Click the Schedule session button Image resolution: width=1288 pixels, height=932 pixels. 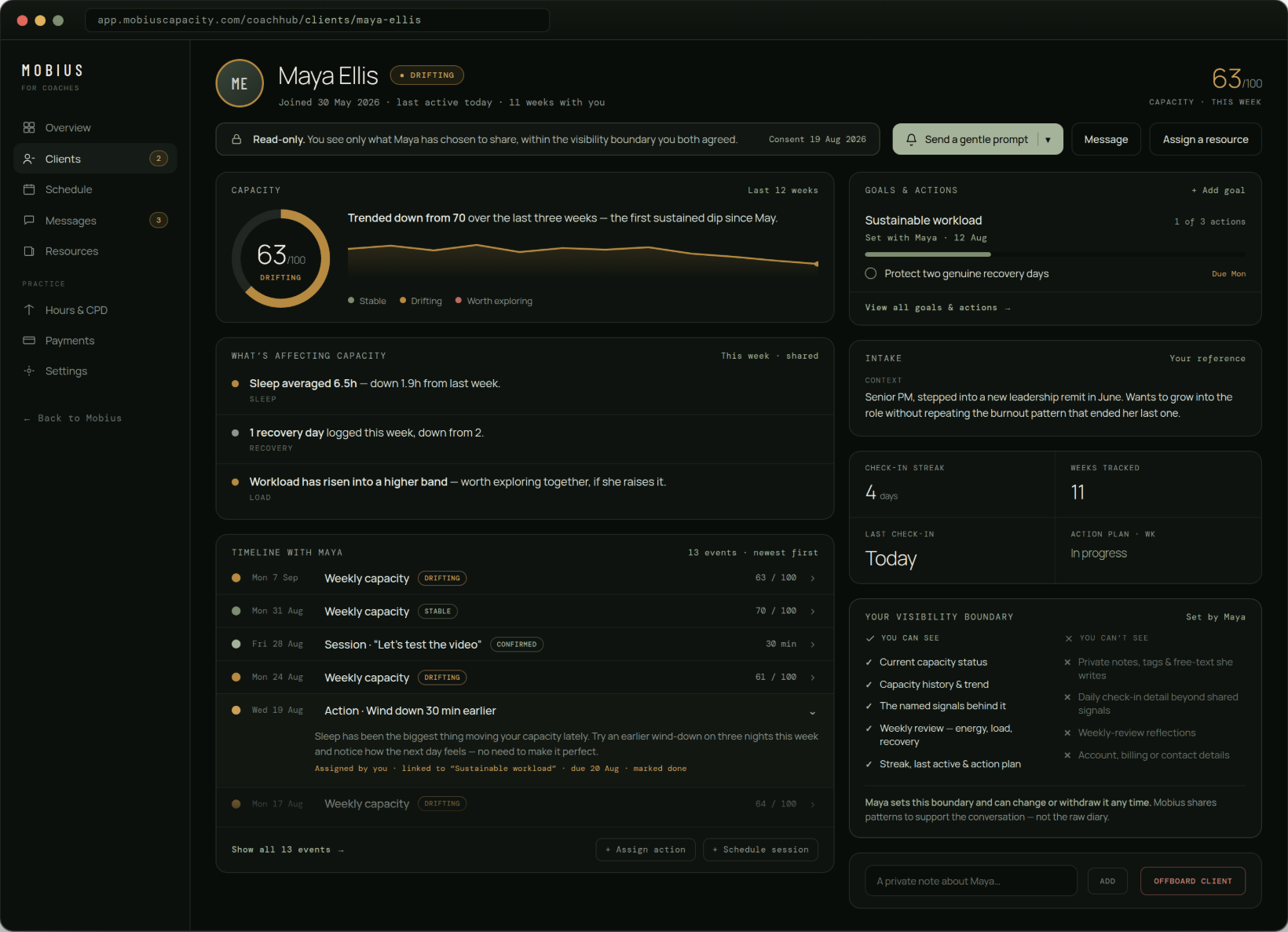(x=761, y=850)
